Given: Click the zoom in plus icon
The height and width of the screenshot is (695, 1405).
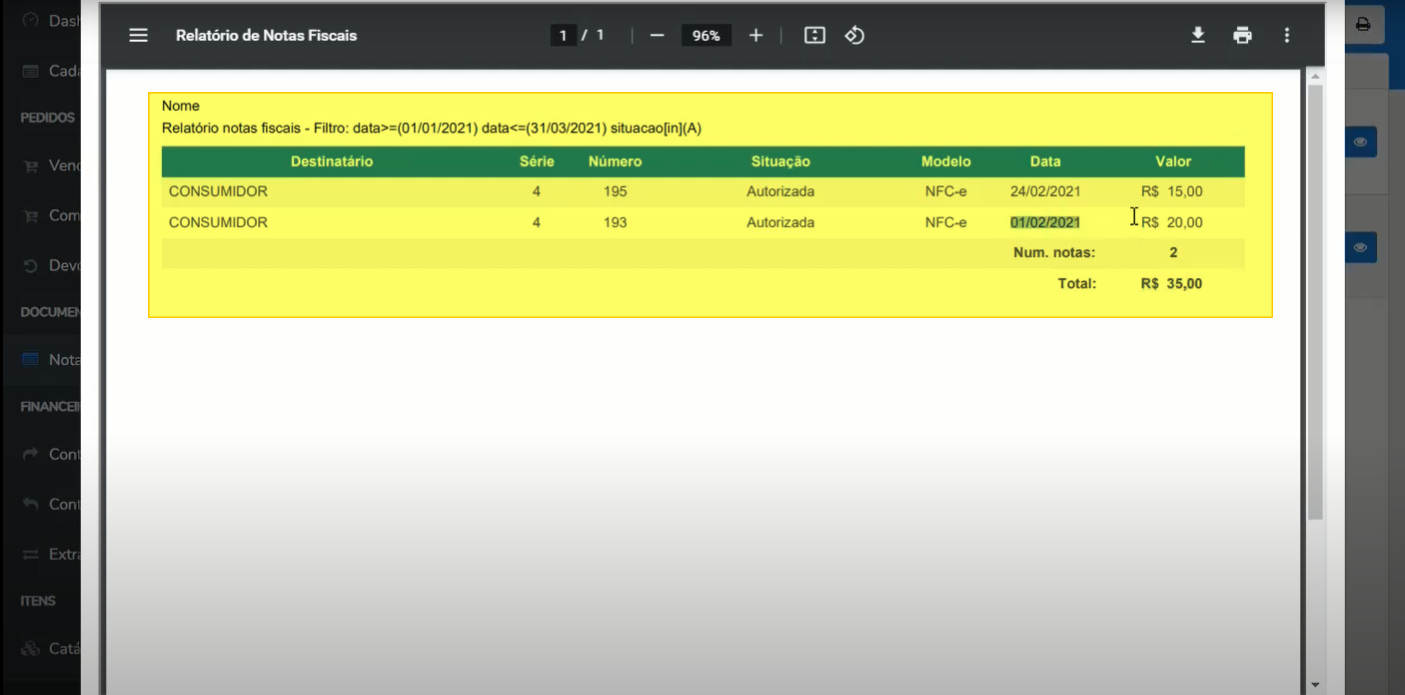Looking at the screenshot, I should click(756, 35).
